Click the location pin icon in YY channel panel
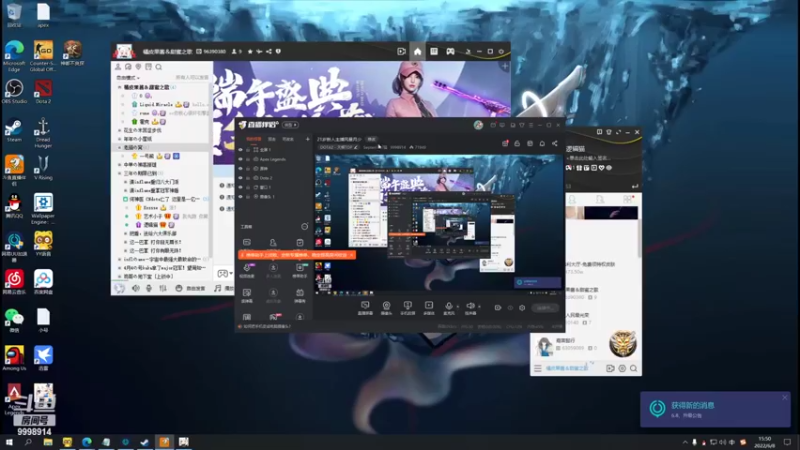Screen dimensions: 800x450 point(138,67)
